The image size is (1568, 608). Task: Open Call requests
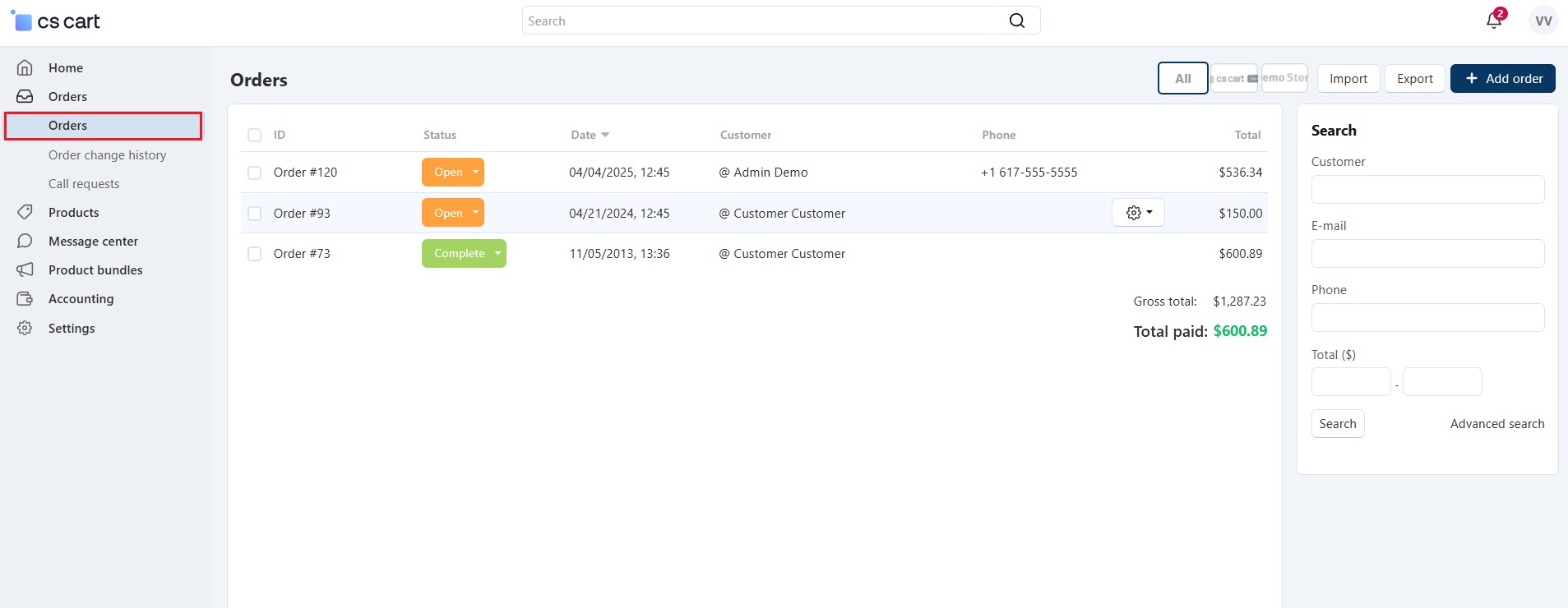coord(84,183)
